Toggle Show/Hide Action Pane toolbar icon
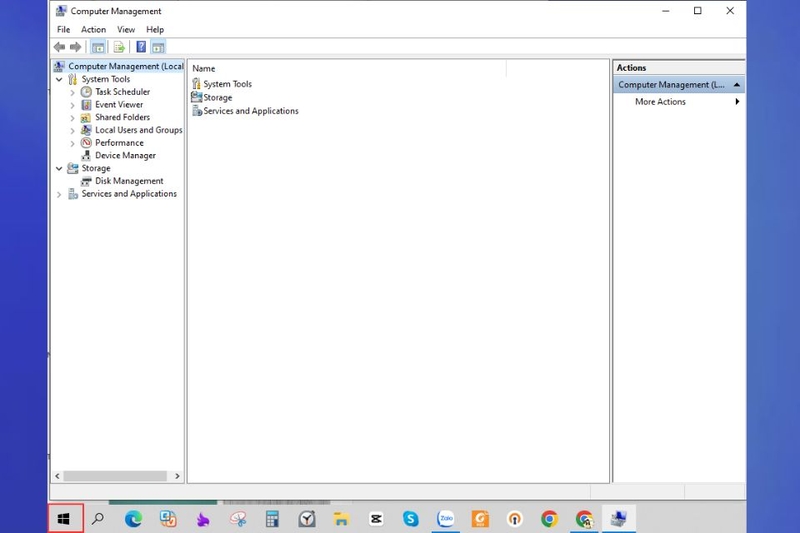This screenshot has width=800, height=533. pos(158,47)
